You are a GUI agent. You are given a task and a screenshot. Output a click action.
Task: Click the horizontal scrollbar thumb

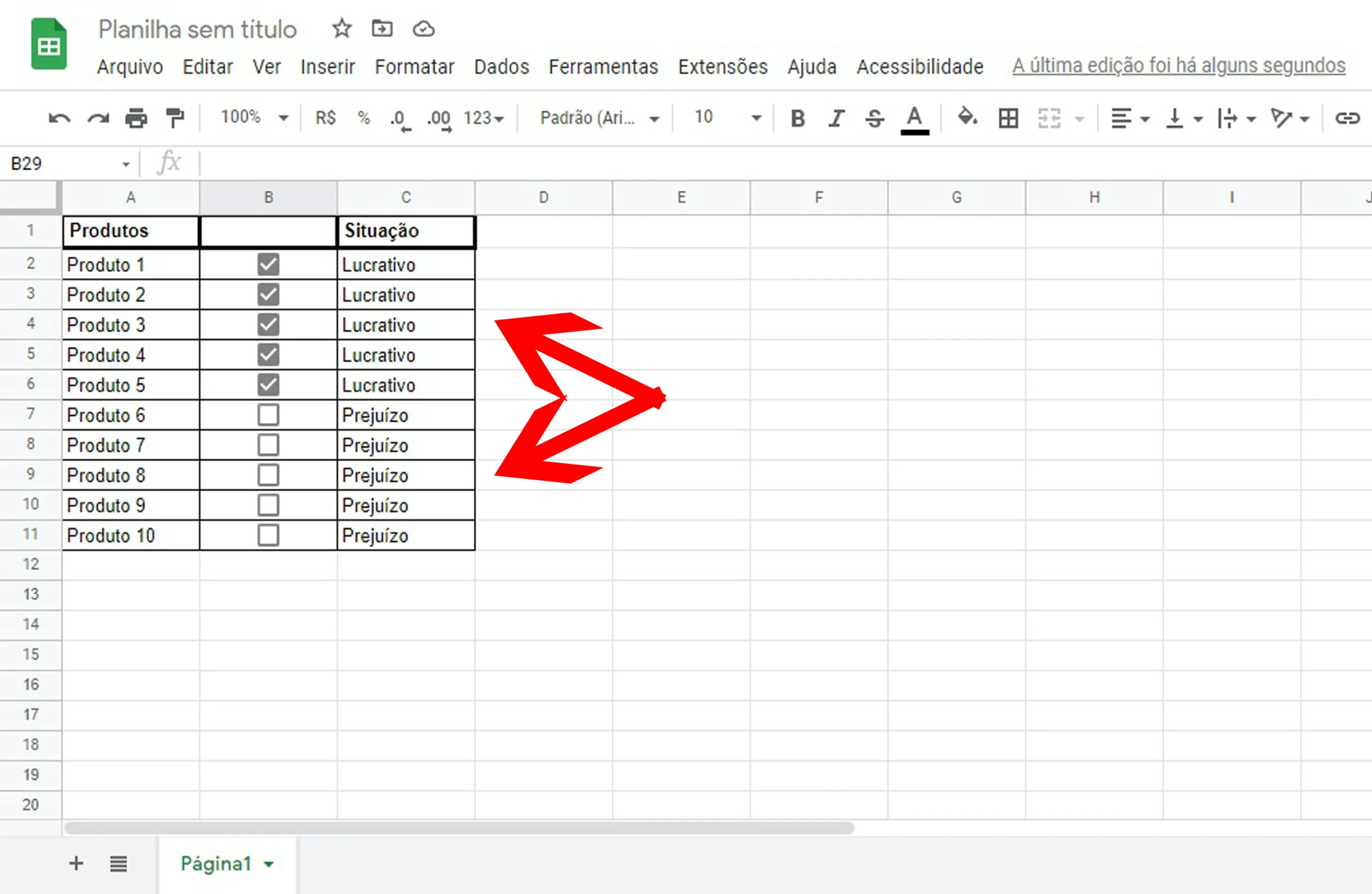[x=459, y=828]
